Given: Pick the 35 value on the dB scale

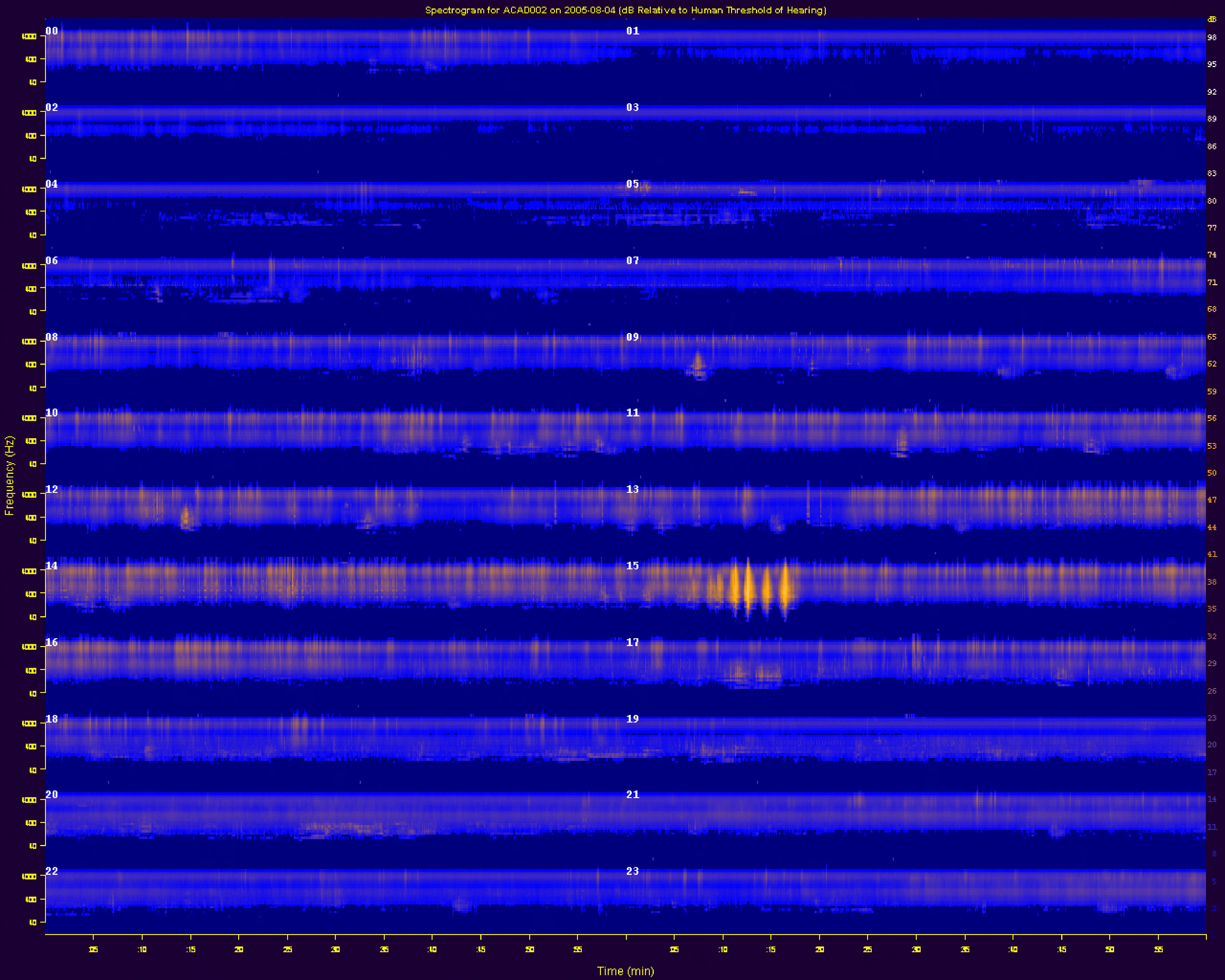Looking at the screenshot, I should [1212, 608].
